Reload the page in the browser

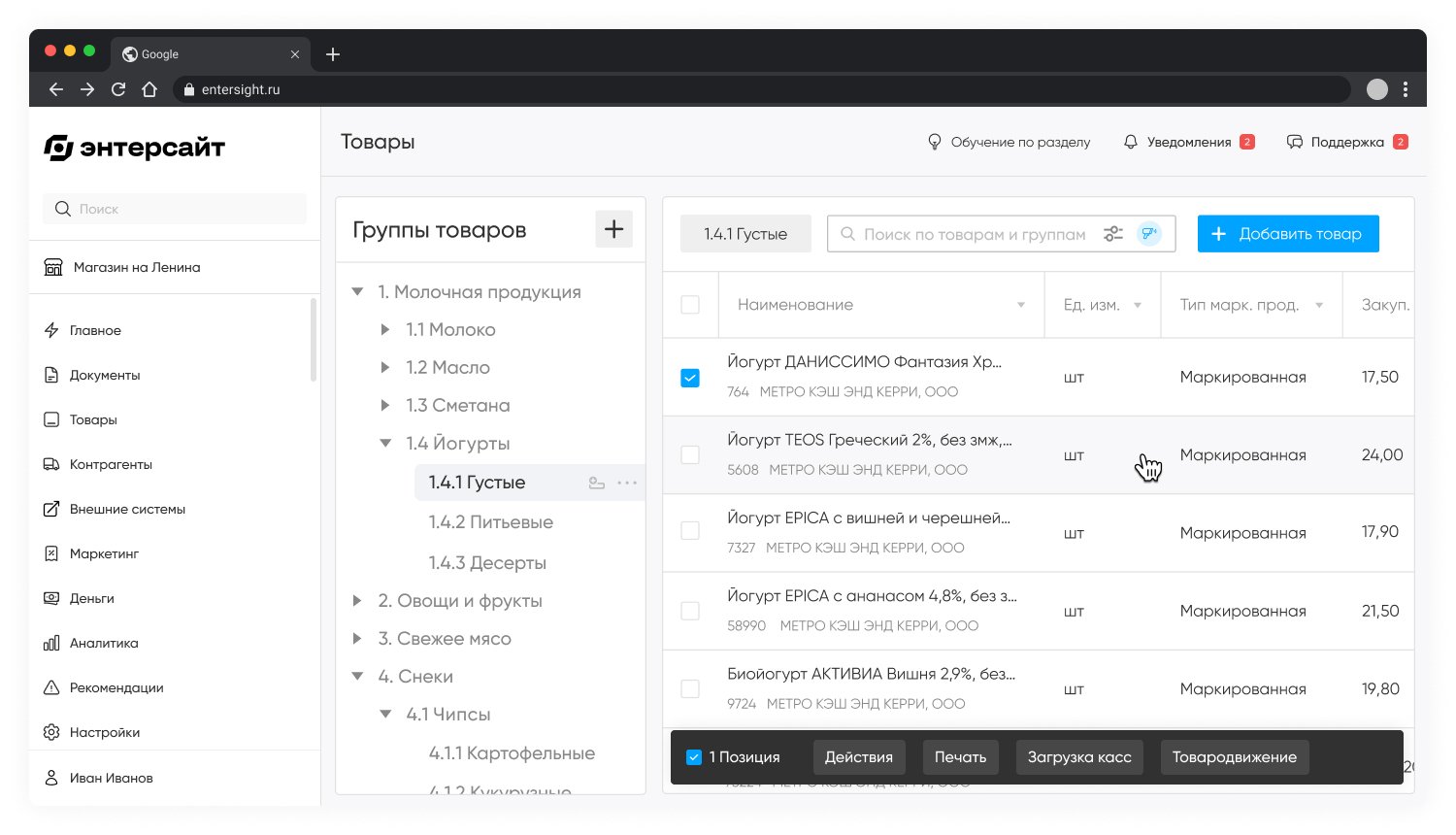[x=118, y=89]
